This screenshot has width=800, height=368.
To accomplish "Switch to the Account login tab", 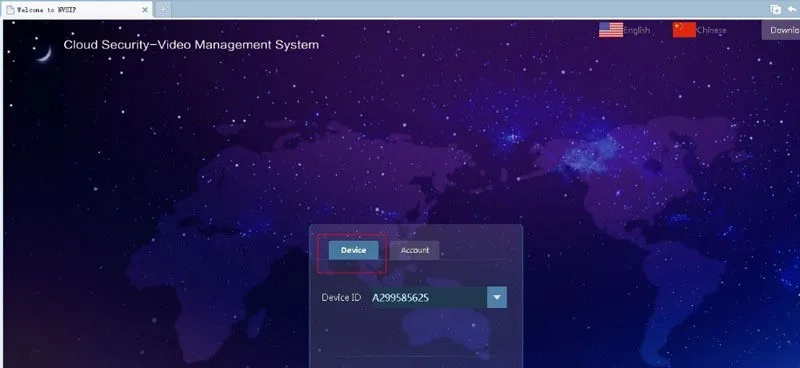I will (415, 250).
